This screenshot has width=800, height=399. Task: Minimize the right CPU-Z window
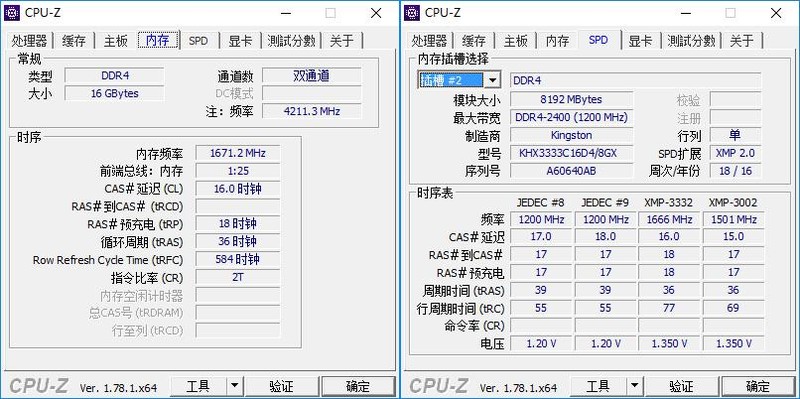(685, 13)
